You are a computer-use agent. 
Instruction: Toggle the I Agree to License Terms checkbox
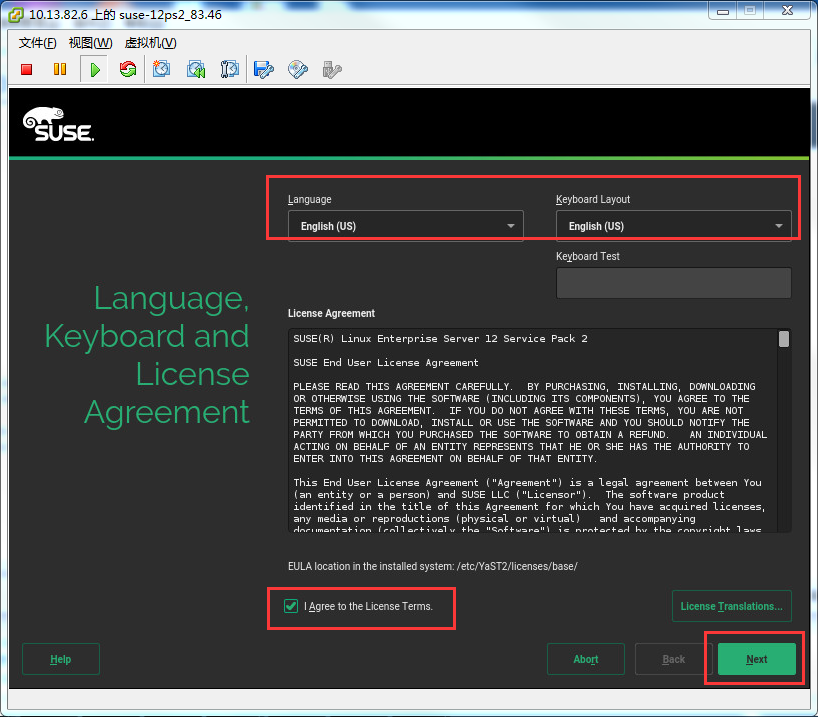click(x=291, y=606)
